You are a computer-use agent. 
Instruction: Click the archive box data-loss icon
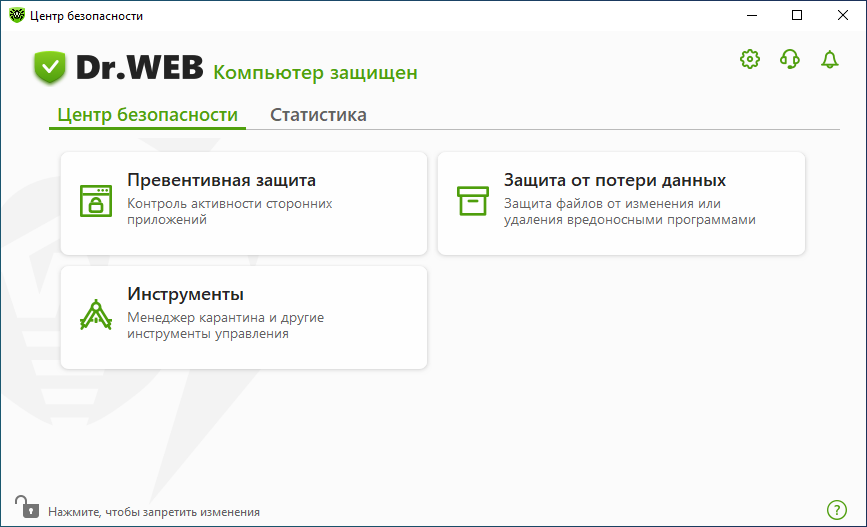click(473, 201)
